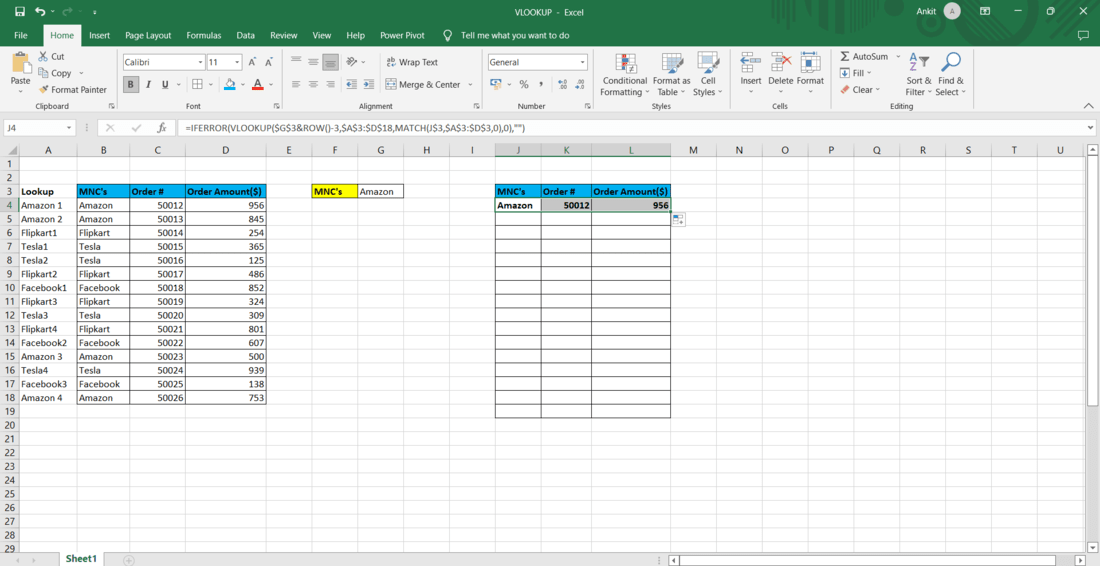Click the Format Painter brush
This screenshot has width=1100, height=566.
[73, 90]
